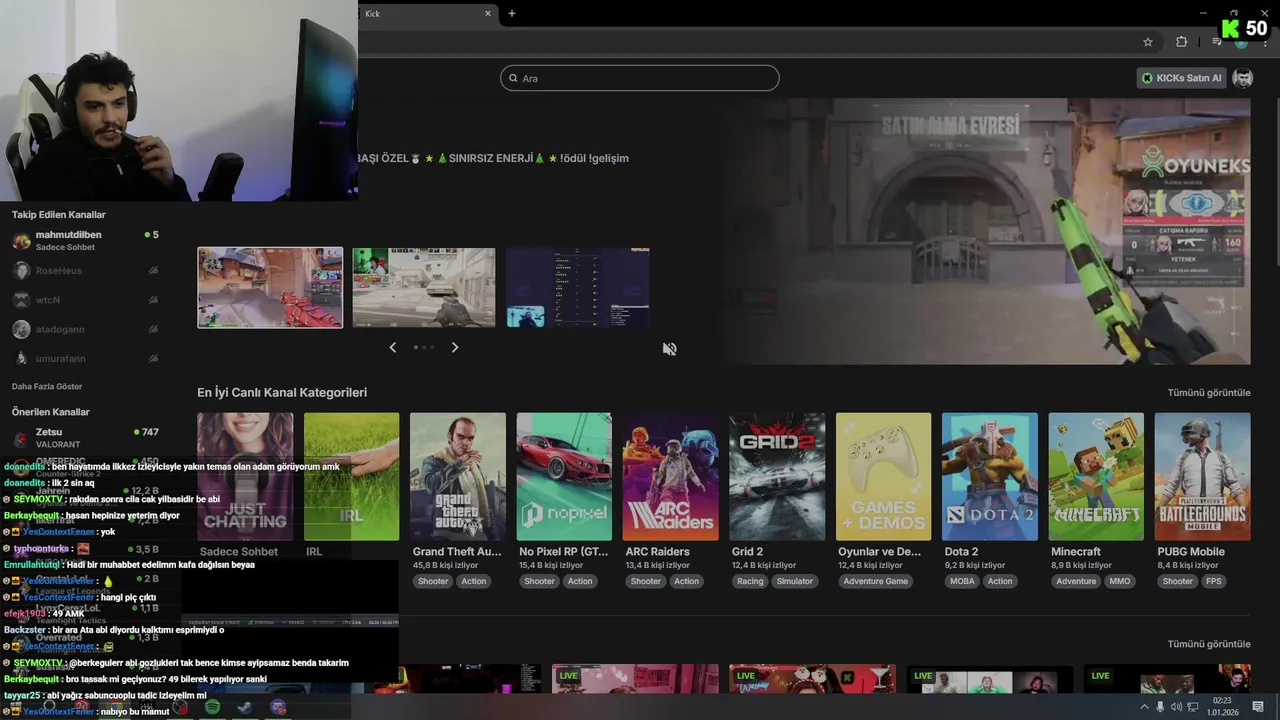Click Shooter tag under ARC Raiders

645,581
